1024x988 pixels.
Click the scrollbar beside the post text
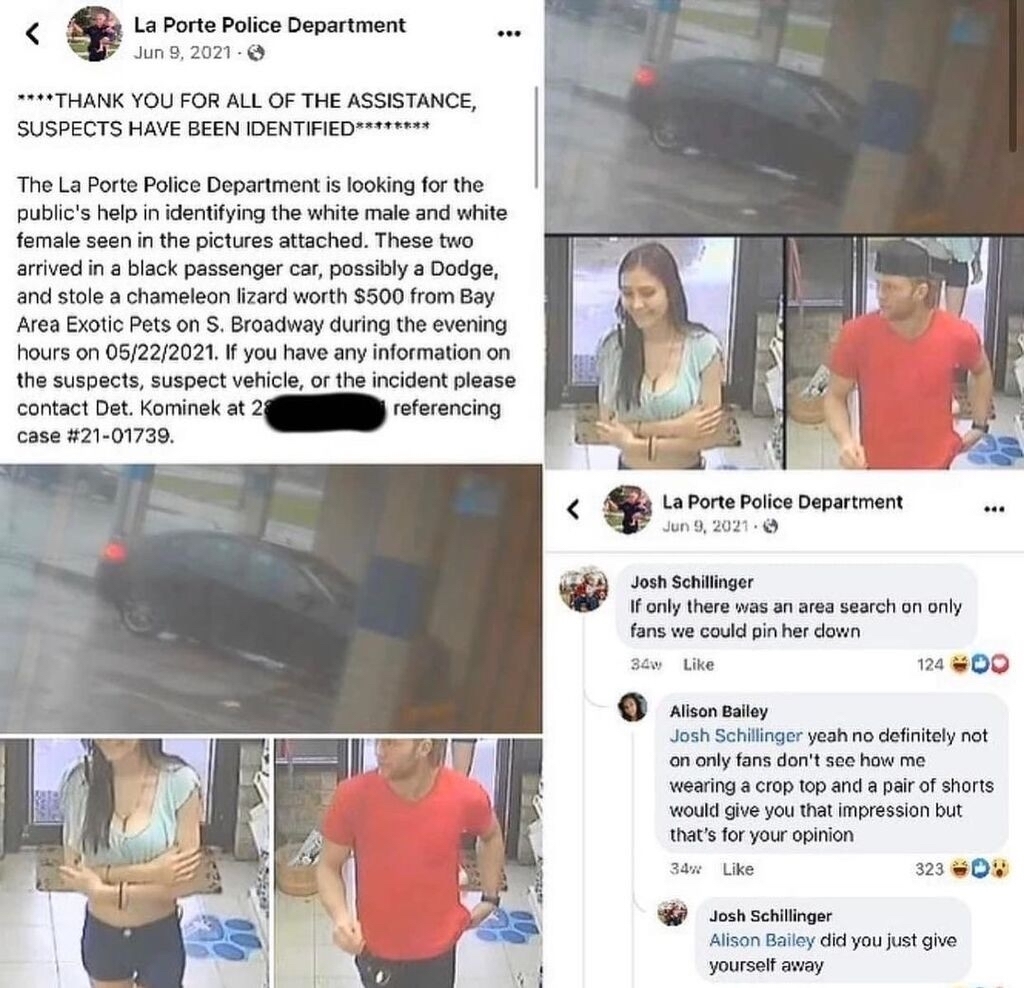click(537, 137)
